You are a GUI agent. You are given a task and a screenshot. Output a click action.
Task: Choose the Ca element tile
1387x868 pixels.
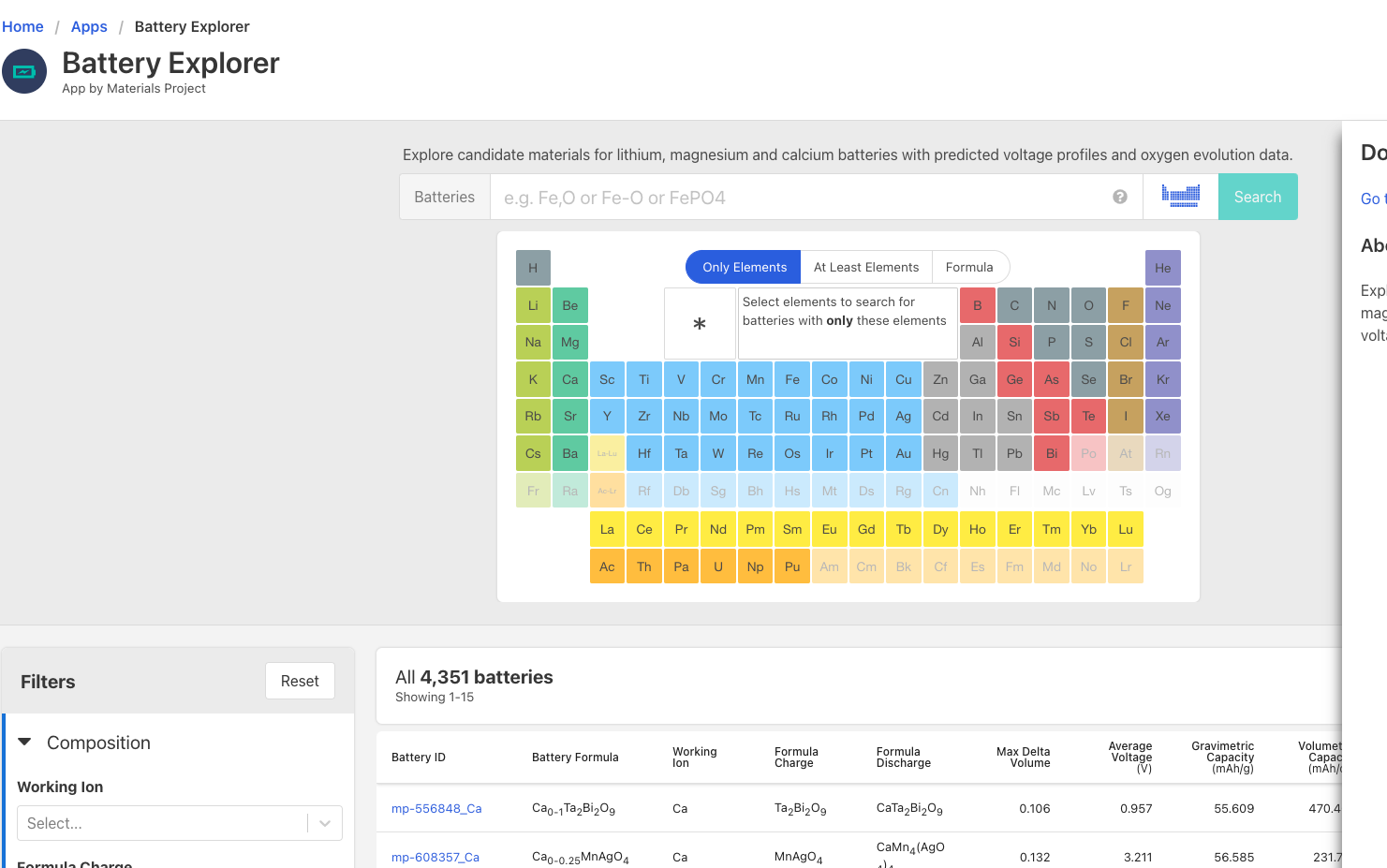pos(569,379)
